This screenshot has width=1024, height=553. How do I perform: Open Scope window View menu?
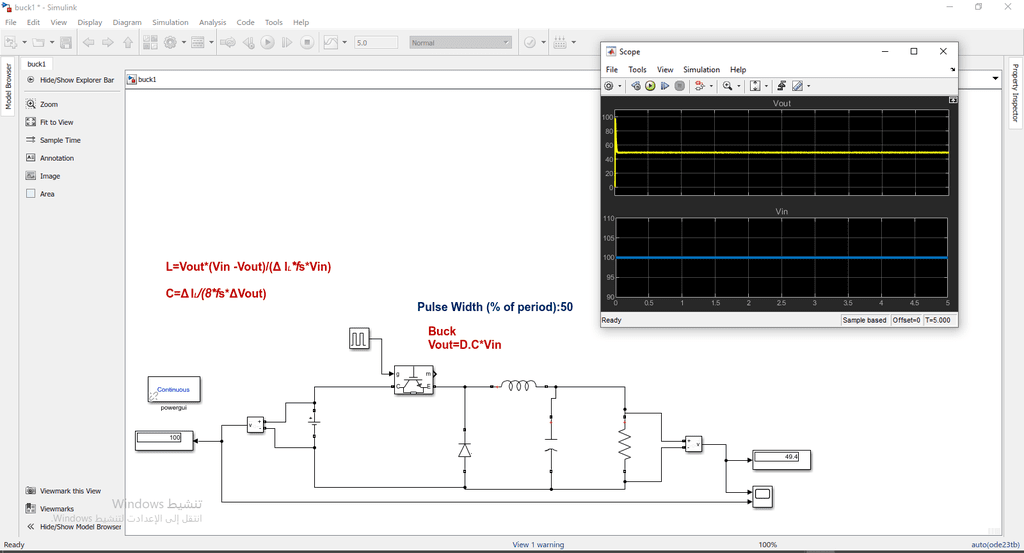click(665, 70)
